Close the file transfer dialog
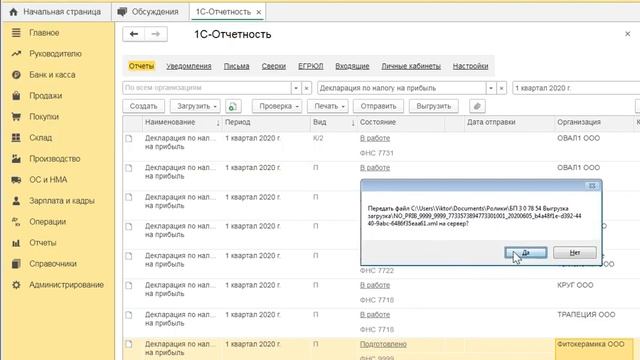This screenshot has width=640, height=360. click(x=592, y=186)
